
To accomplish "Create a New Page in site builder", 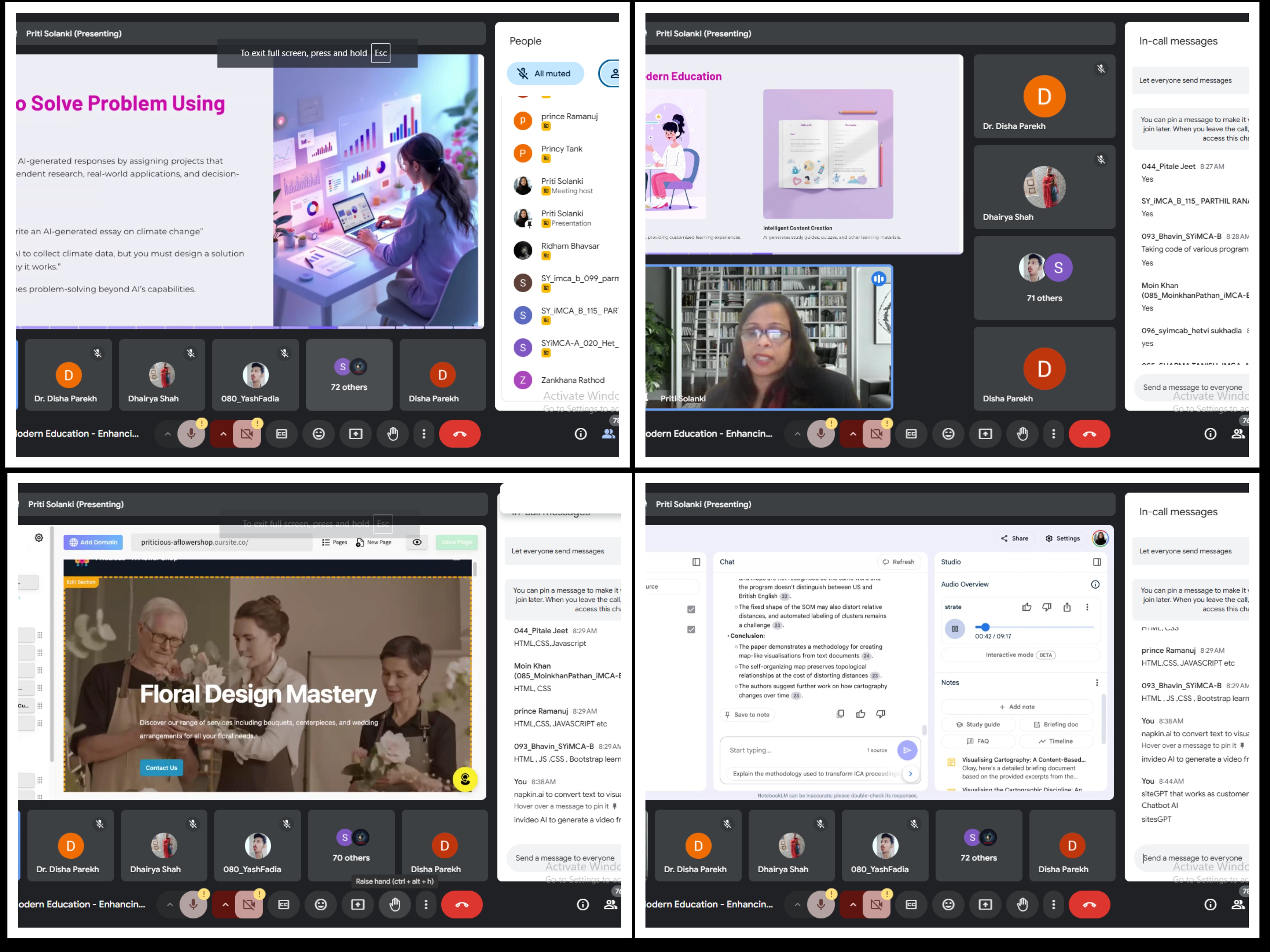I will [374, 542].
